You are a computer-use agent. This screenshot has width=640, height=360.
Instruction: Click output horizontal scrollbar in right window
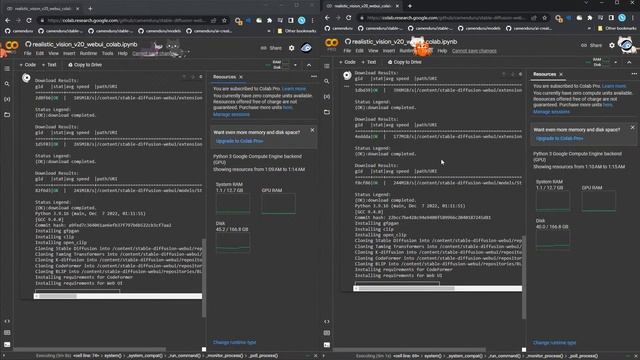[x=438, y=288]
